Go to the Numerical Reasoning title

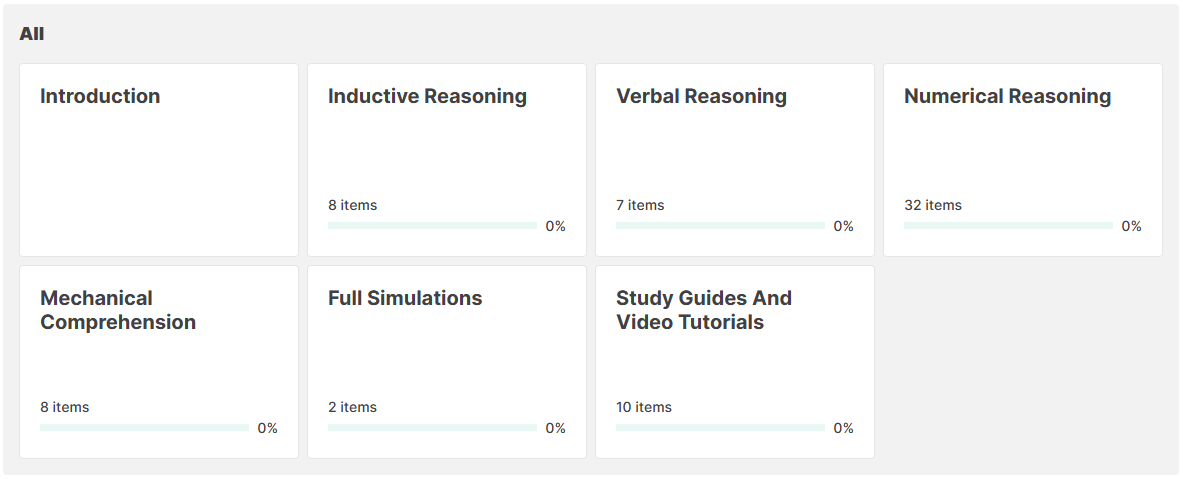coord(1007,97)
